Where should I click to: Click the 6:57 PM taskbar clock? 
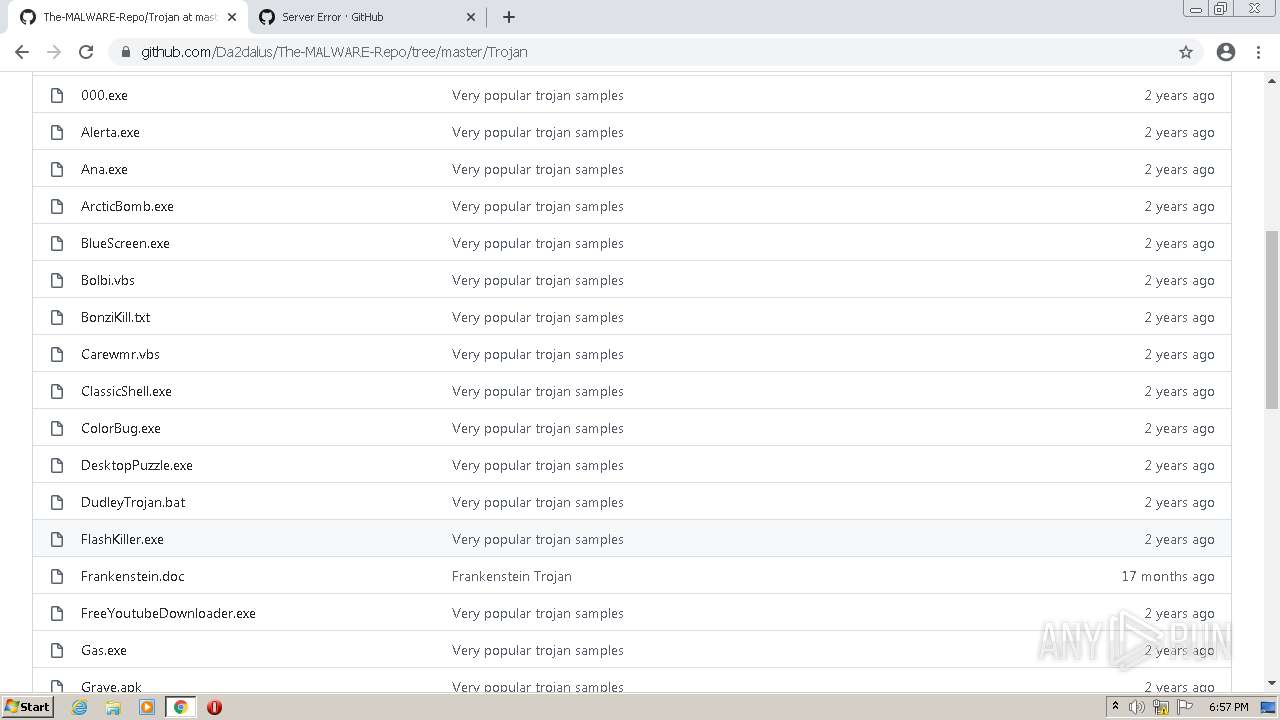coord(1228,707)
